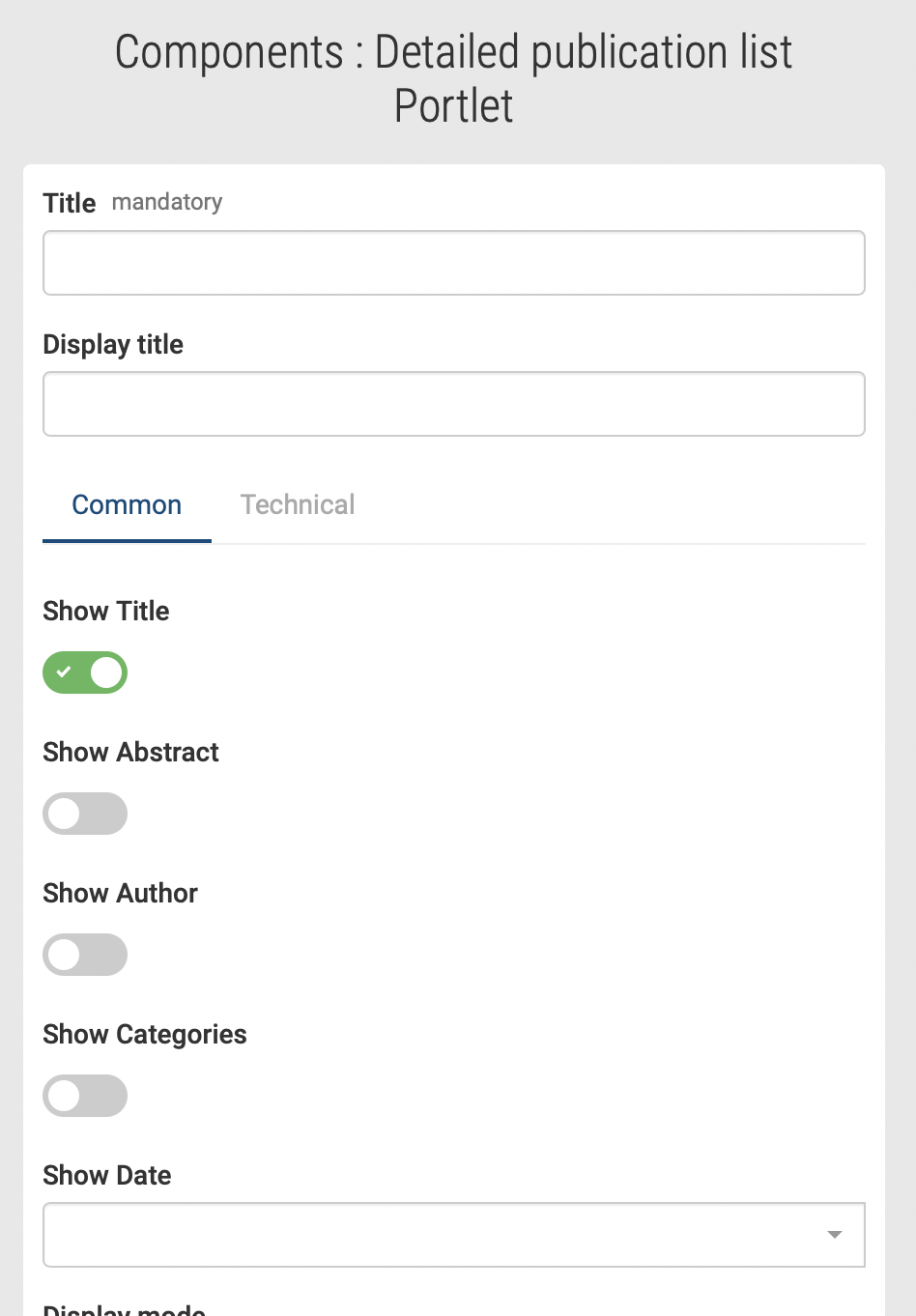
Task: Disable the Show Title toggle
Action: (x=85, y=672)
